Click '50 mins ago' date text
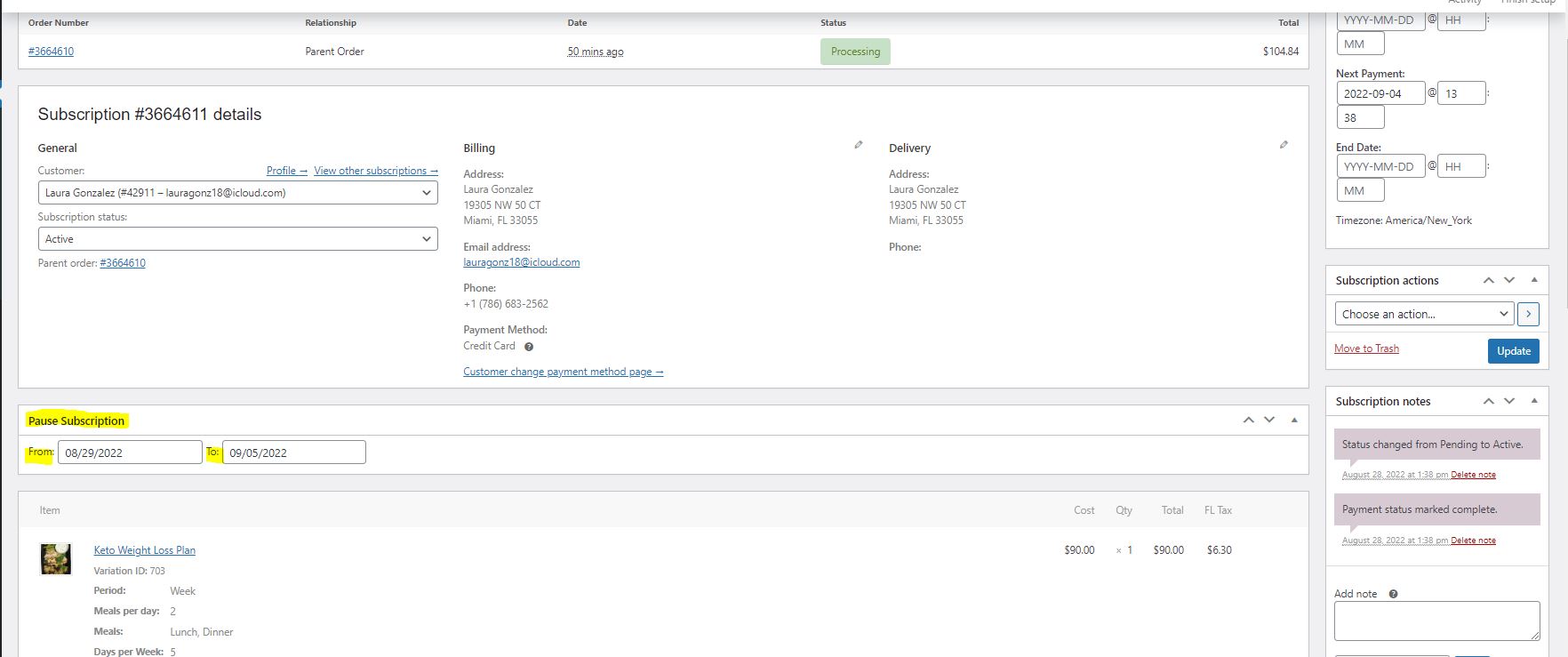Image resolution: width=1568 pixels, height=657 pixels. pos(596,52)
